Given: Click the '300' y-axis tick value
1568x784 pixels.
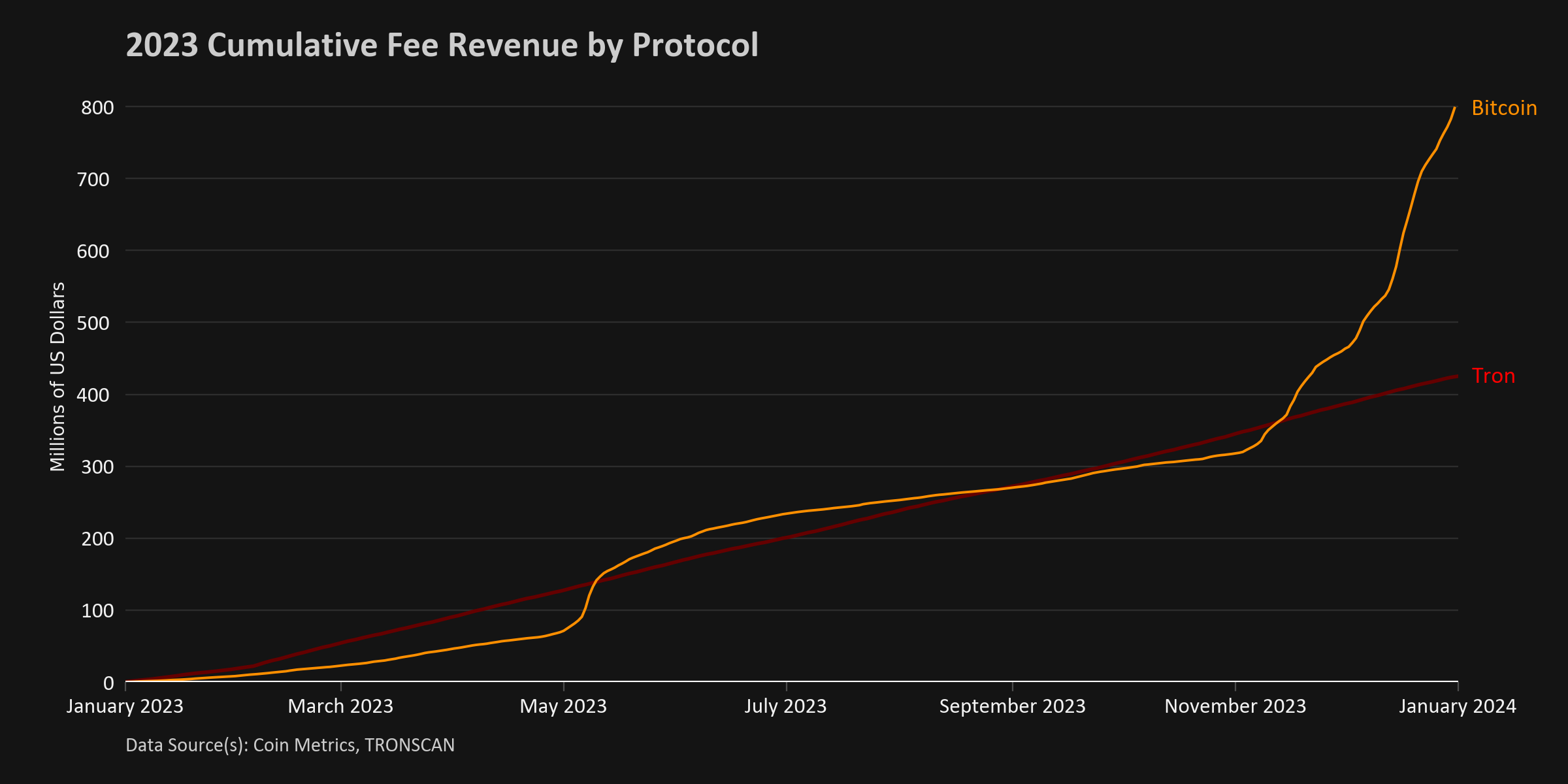Looking at the screenshot, I should pyautogui.click(x=97, y=467).
